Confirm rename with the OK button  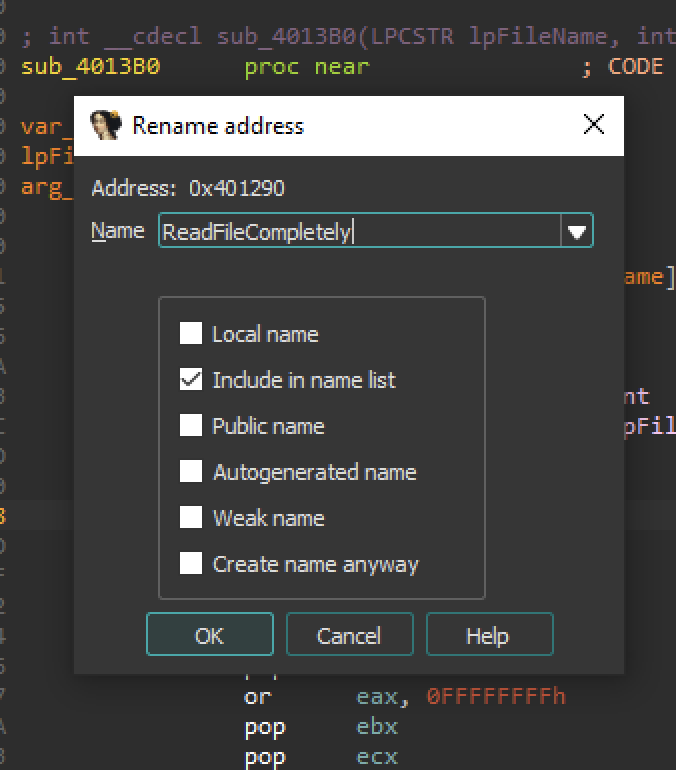click(210, 634)
